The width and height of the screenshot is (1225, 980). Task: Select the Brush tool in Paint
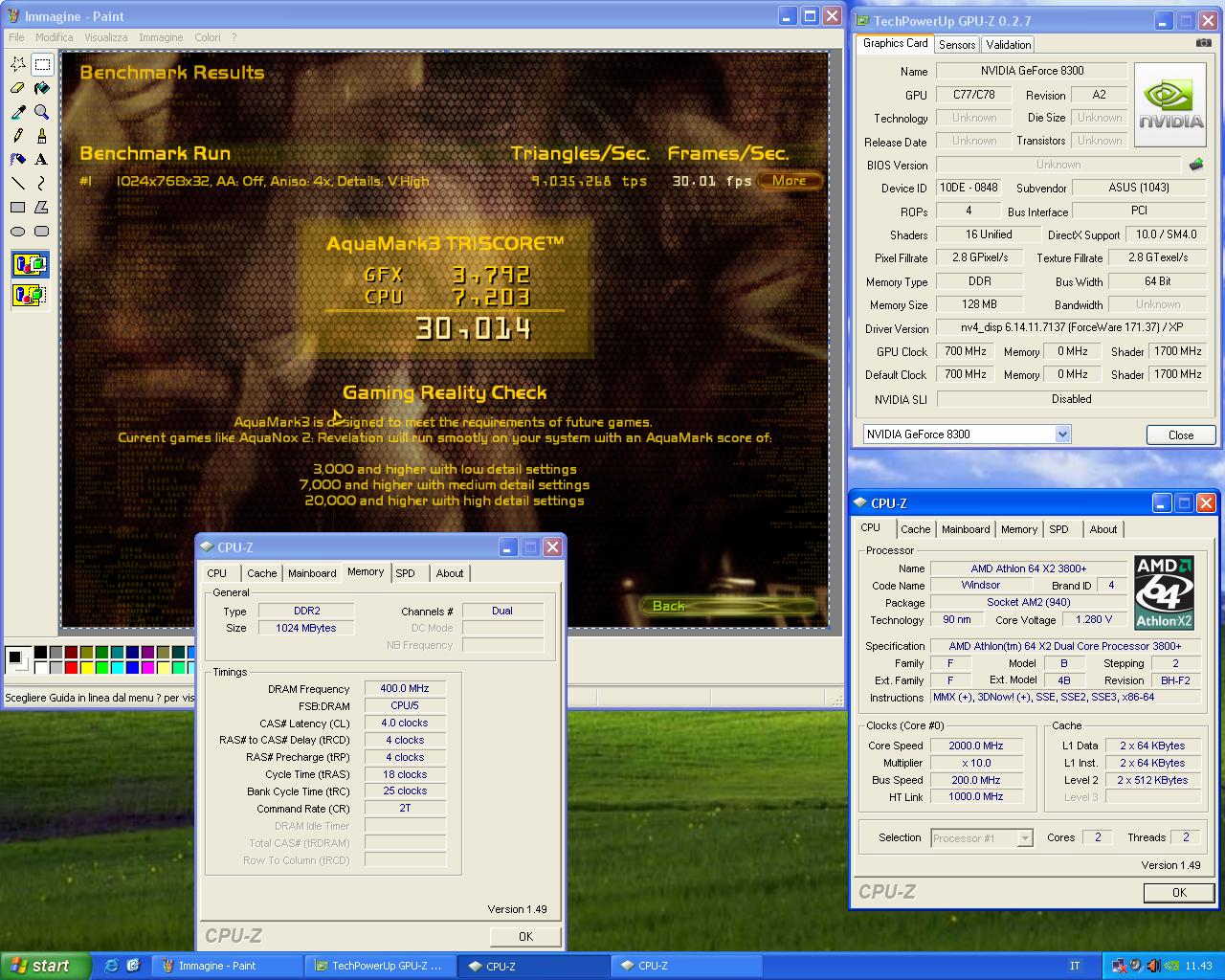pos(41,136)
